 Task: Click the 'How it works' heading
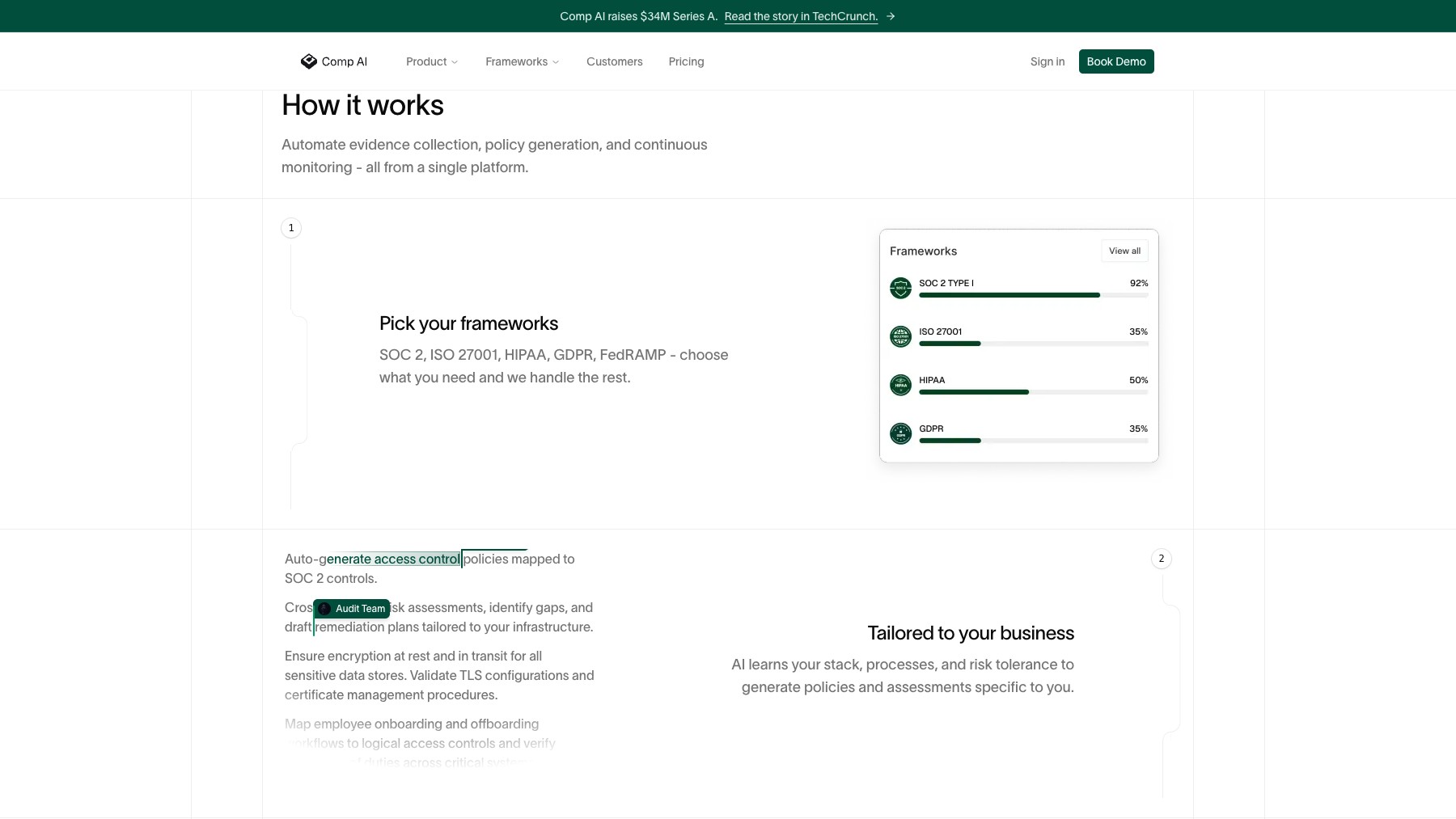click(362, 105)
